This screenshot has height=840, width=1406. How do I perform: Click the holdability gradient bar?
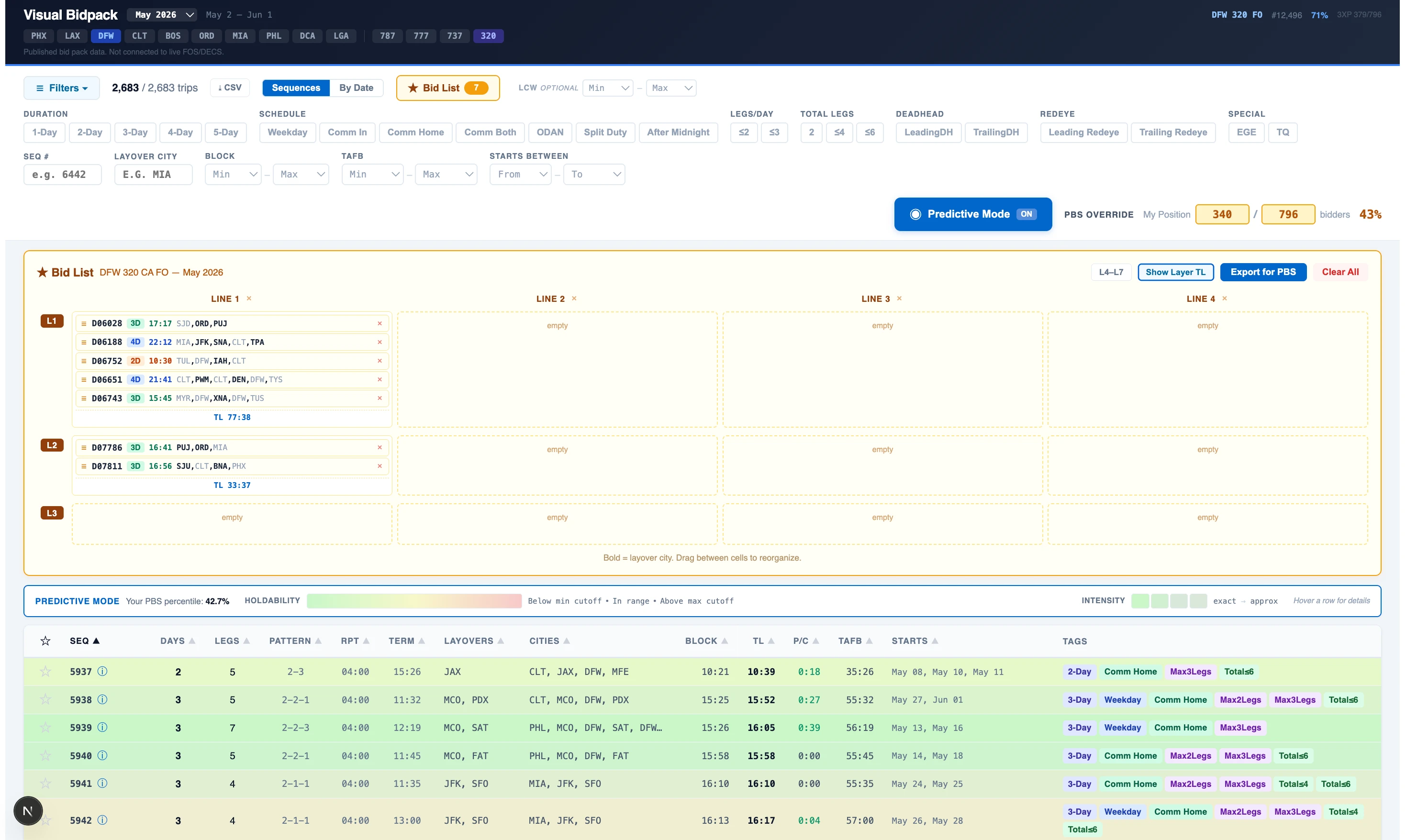[x=414, y=601]
